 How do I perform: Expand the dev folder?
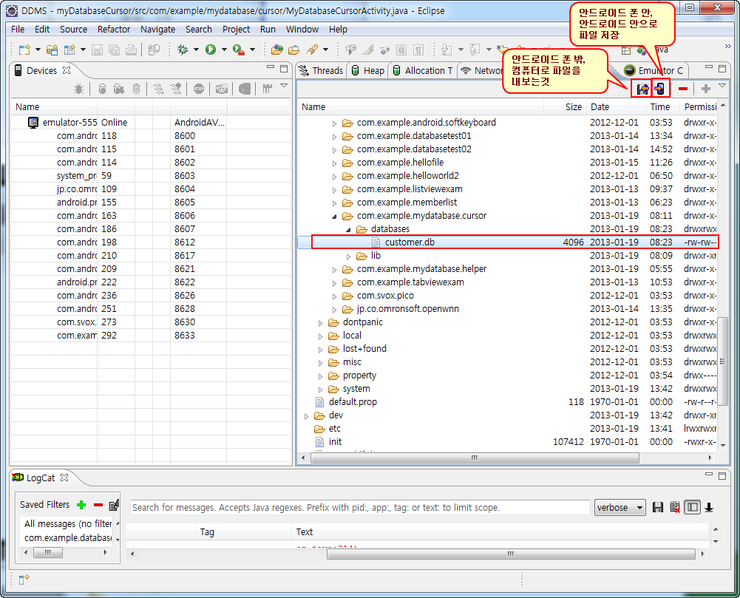[306, 416]
